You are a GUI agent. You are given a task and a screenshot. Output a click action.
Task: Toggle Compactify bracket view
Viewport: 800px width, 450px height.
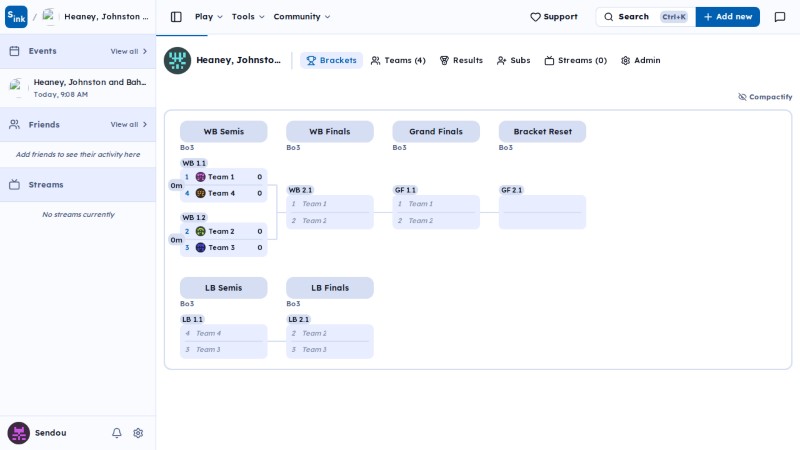pyautogui.click(x=765, y=96)
